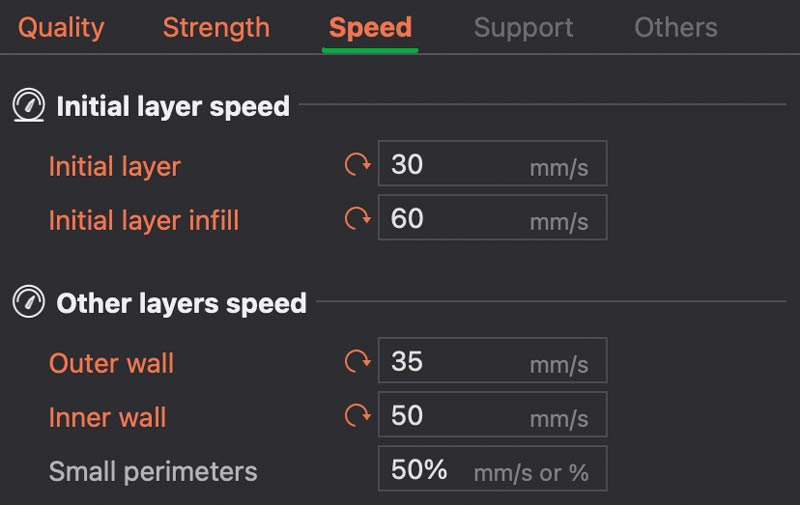Screen dimensions: 800x505
Task: Open the Quality tab
Action: (x=61, y=28)
